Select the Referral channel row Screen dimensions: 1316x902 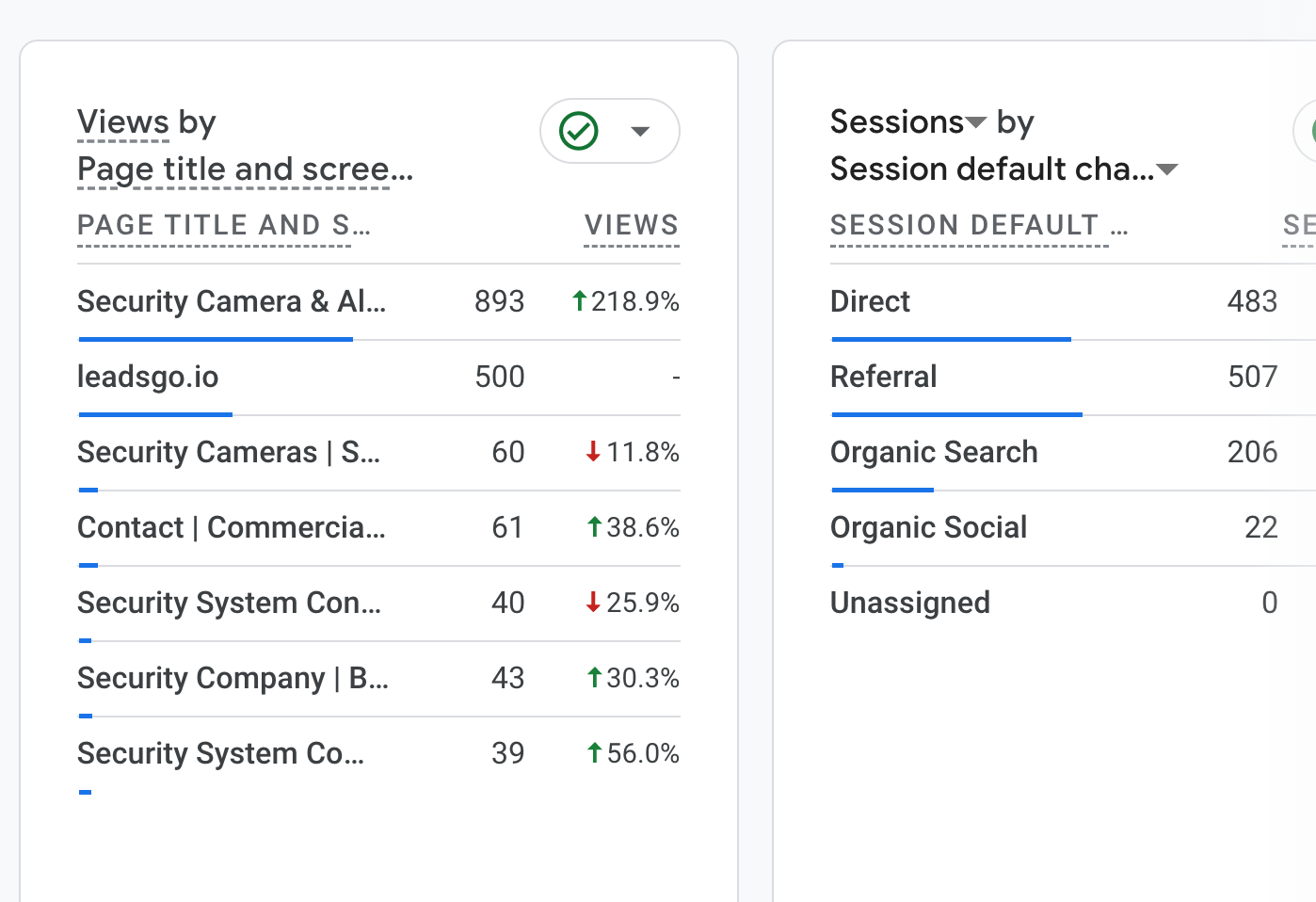tap(883, 377)
